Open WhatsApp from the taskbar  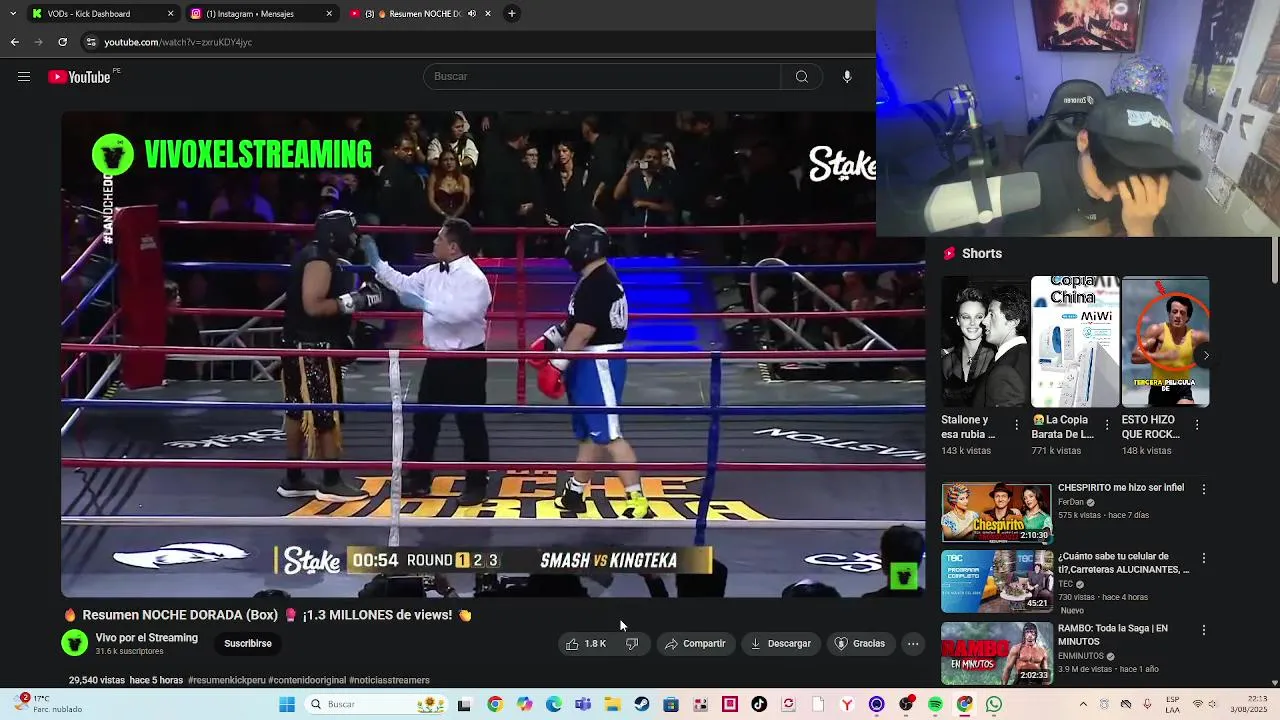point(994,704)
